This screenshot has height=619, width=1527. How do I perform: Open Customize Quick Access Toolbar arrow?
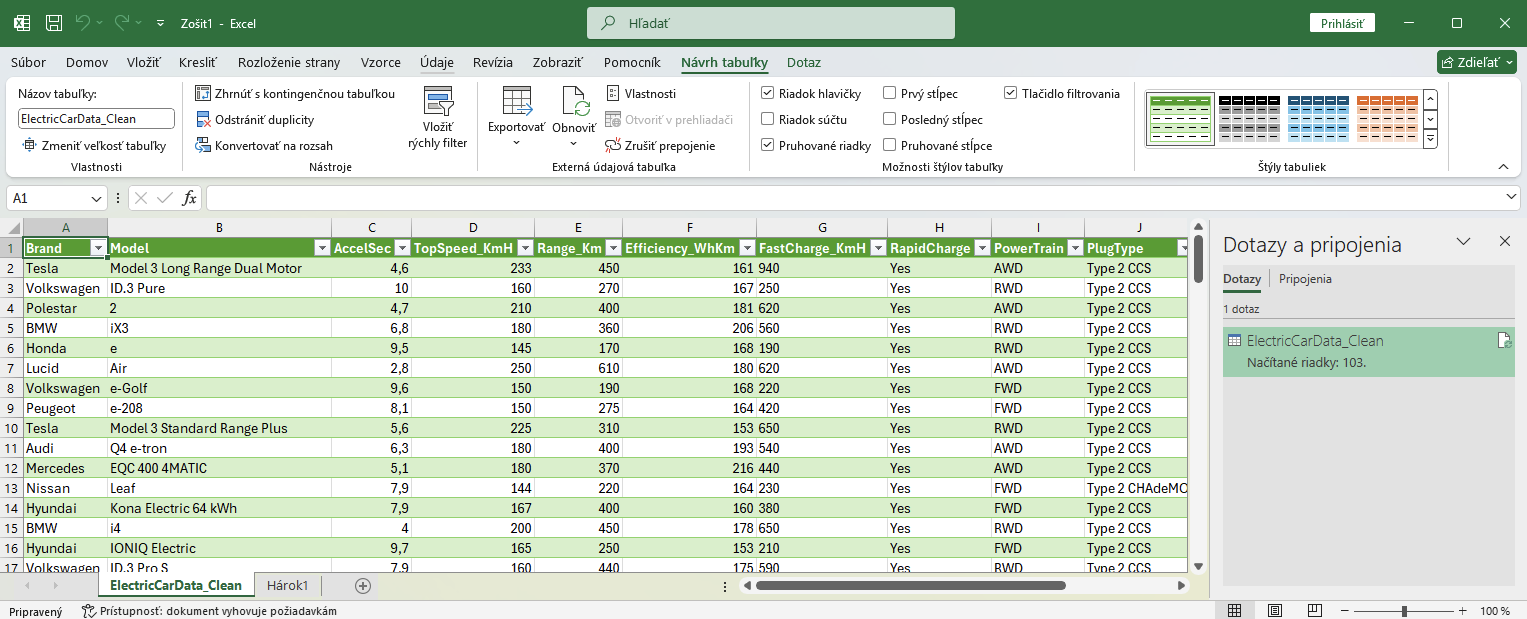pyautogui.click(x=162, y=22)
